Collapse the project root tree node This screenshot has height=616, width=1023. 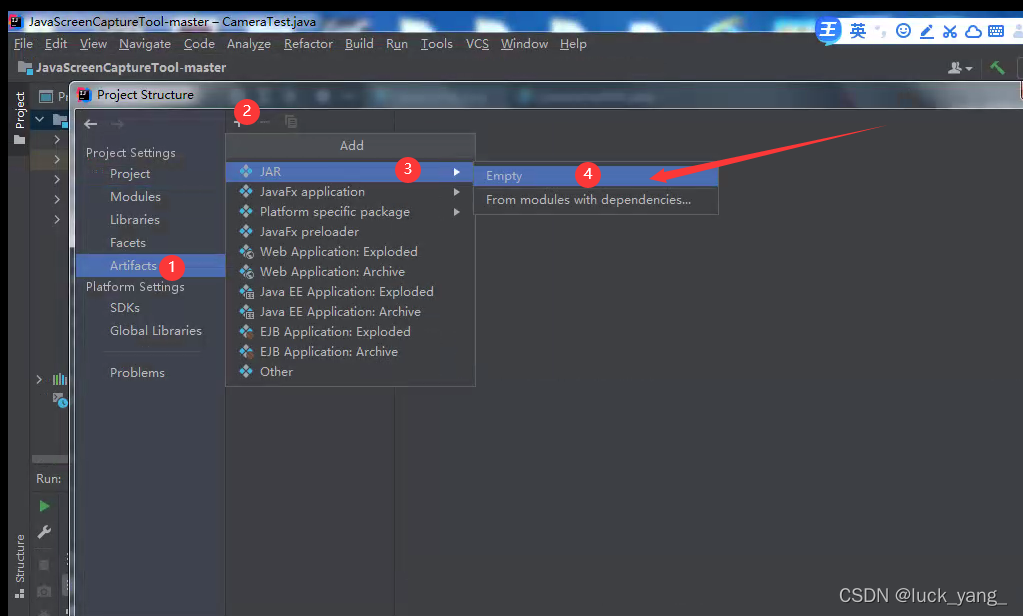(x=39, y=119)
